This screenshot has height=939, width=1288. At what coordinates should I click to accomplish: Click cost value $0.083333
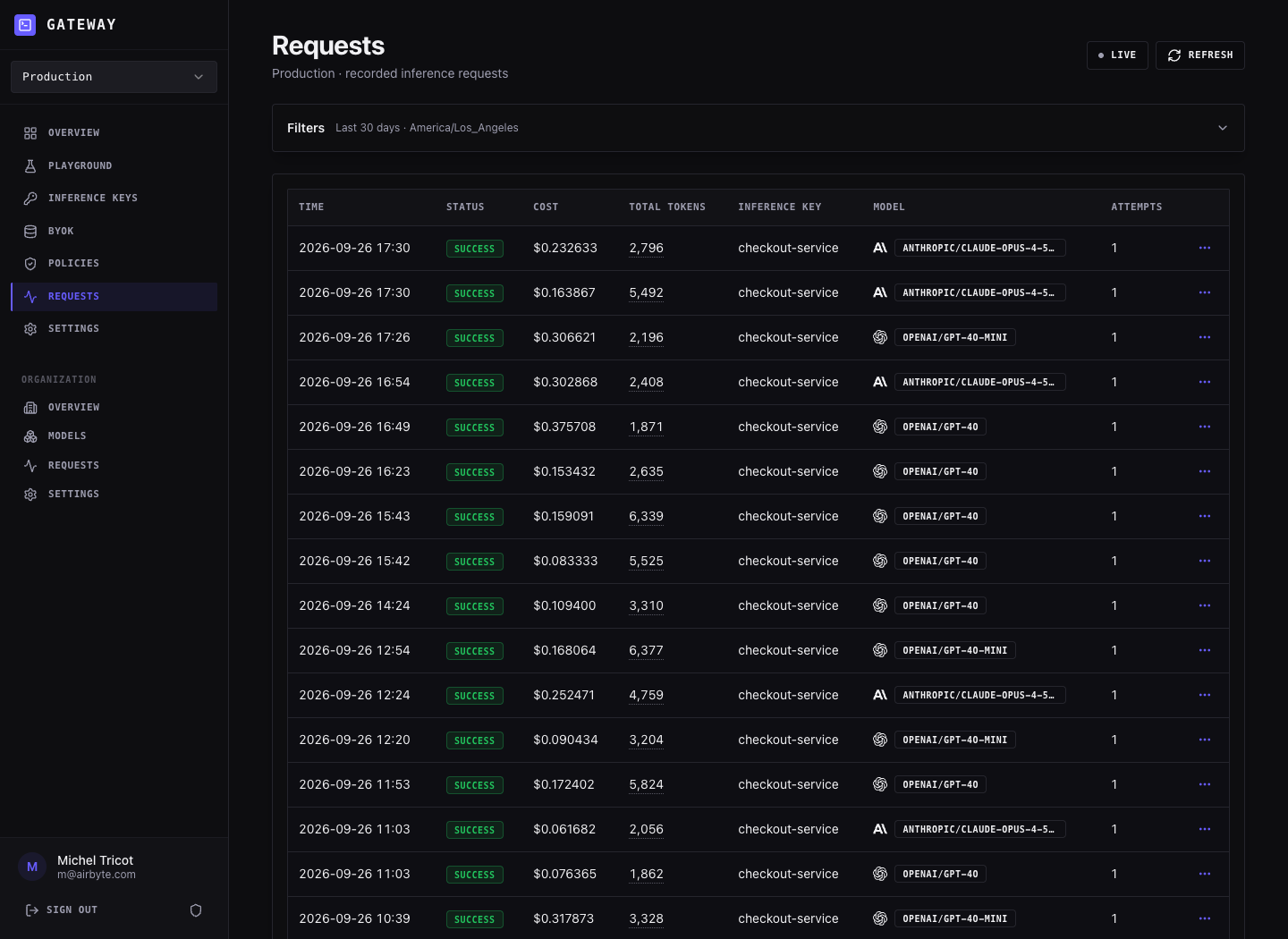[565, 561]
